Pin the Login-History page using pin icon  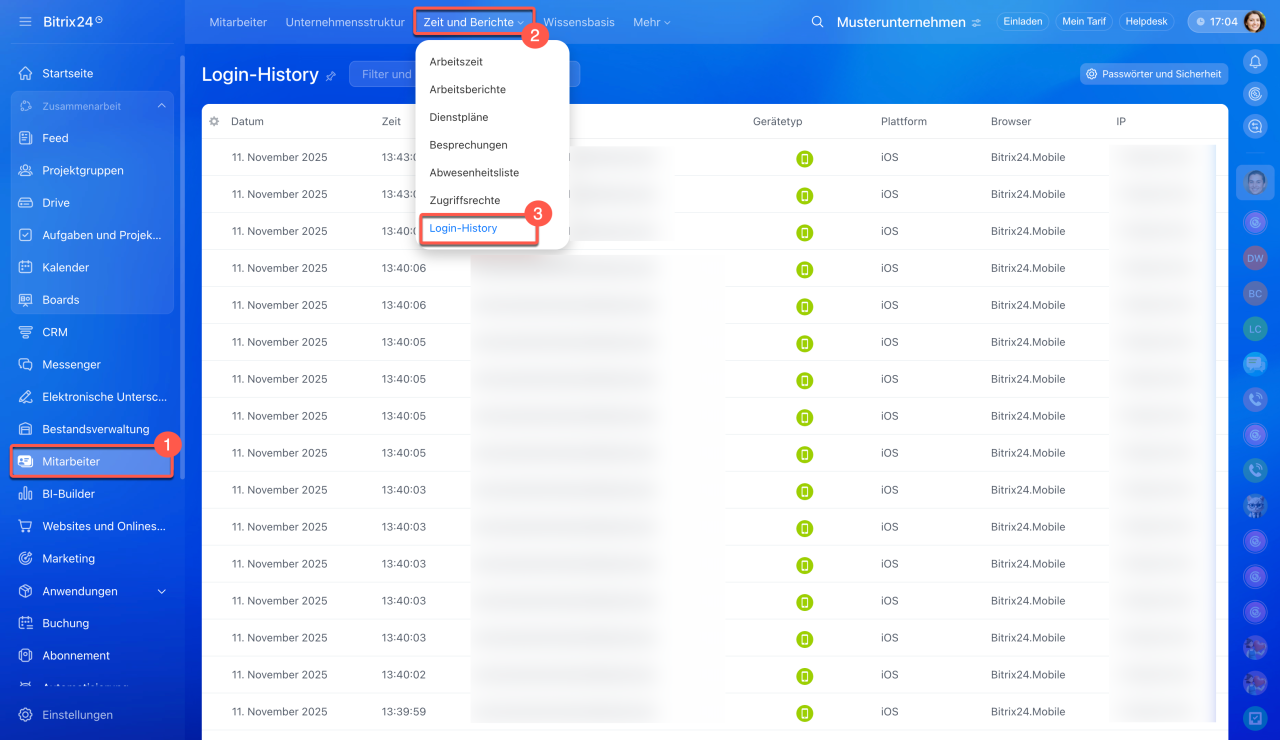pos(331,76)
